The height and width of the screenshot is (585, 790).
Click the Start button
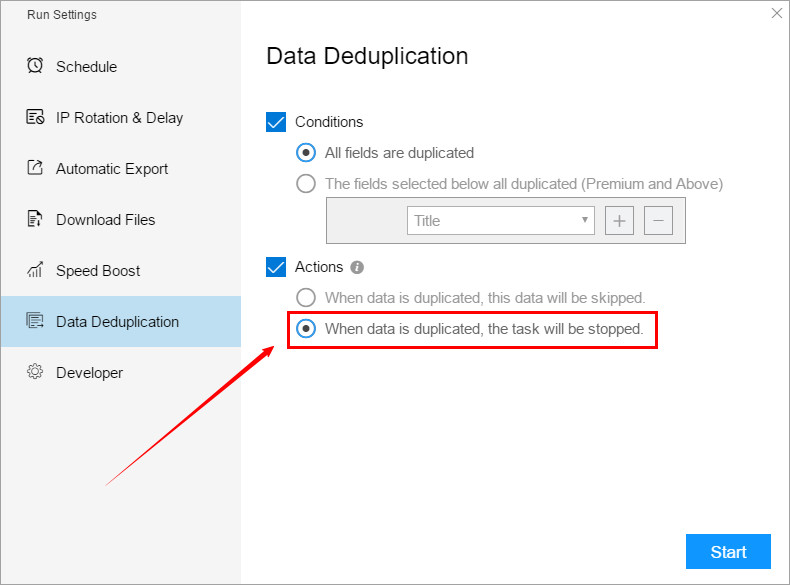pyautogui.click(x=728, y=552)
